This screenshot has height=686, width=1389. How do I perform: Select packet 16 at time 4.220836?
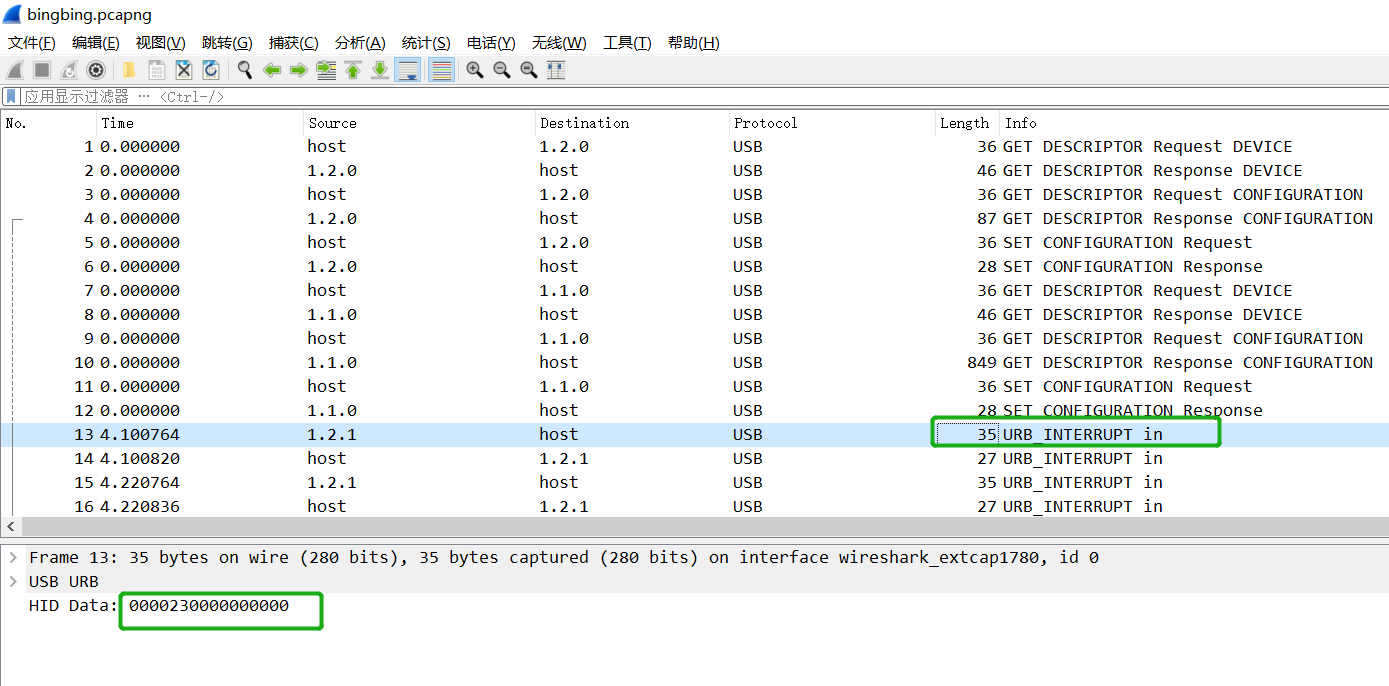(694, 506)
